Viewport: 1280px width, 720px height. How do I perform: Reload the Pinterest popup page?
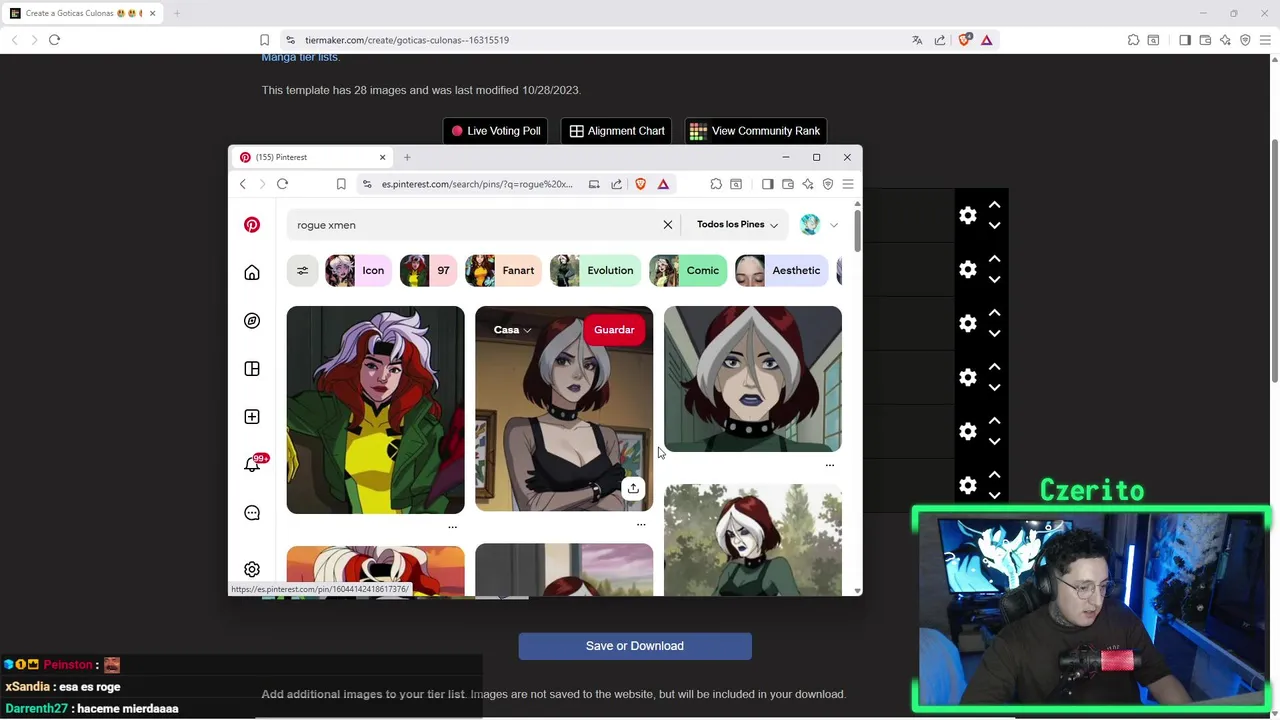[x=282, y=184]
